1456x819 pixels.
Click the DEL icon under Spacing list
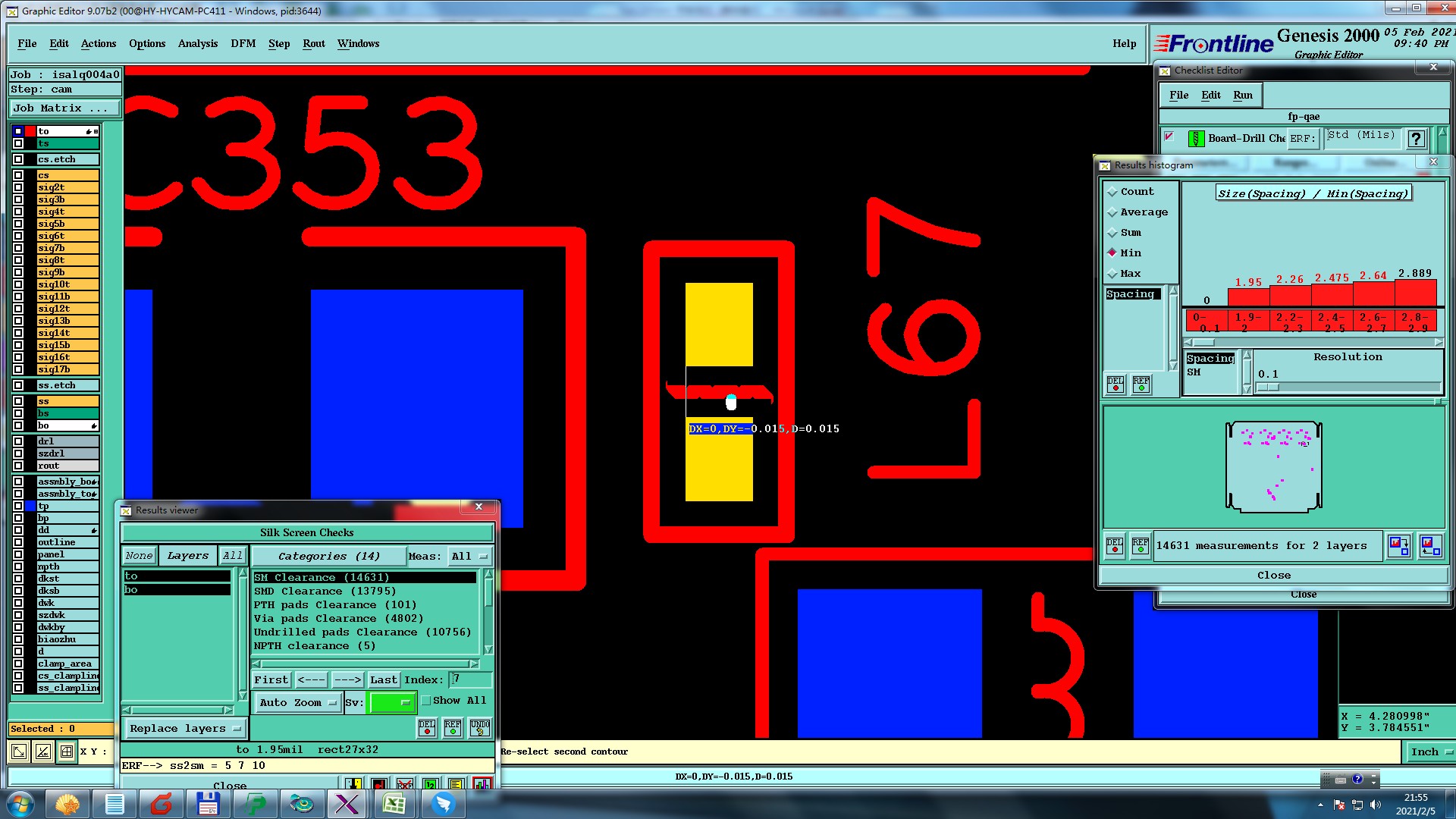(x=1116, y=384)
